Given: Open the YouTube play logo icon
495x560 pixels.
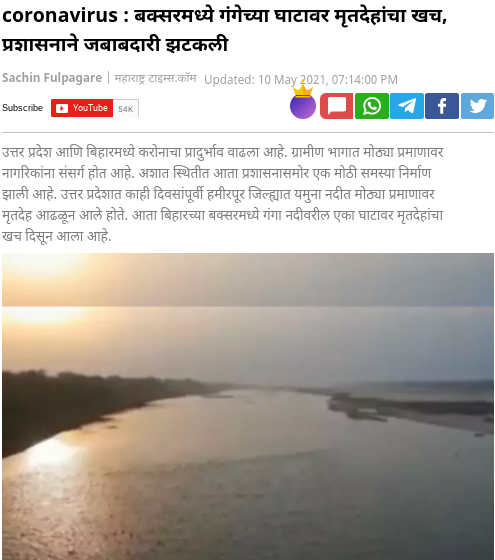Looking at the screenshot, I should (x=62, y=108).
